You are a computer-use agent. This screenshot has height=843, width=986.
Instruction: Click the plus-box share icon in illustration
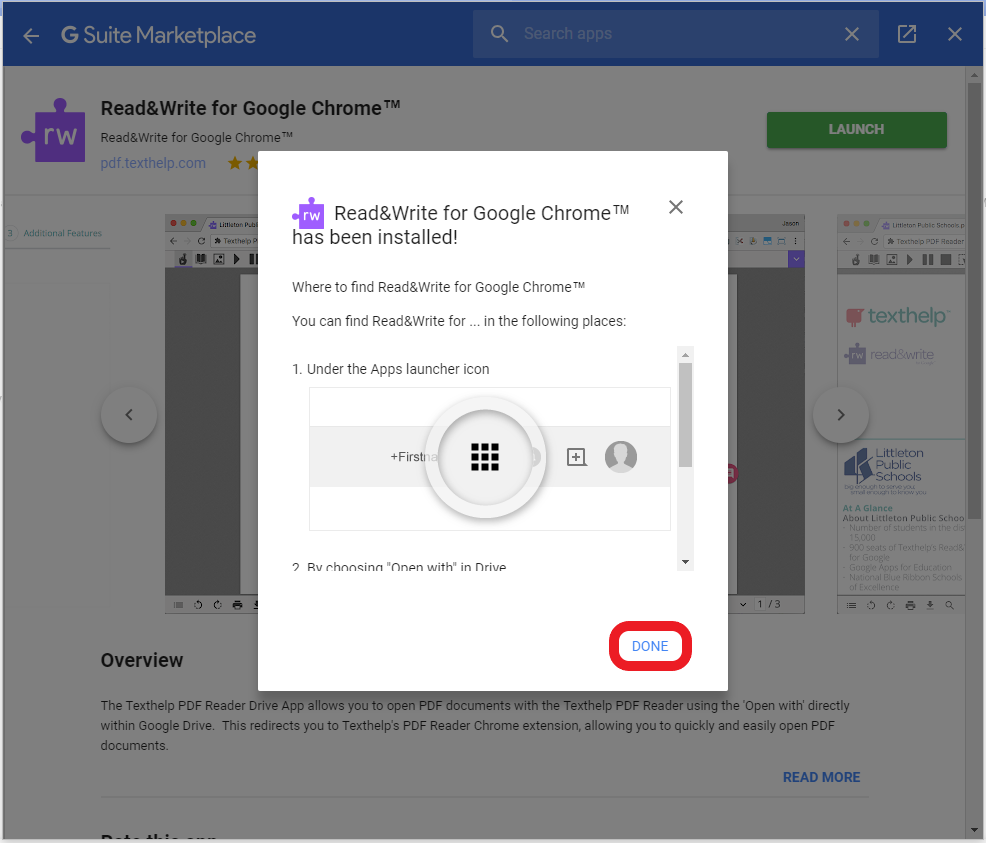click(x=577, y=457)
